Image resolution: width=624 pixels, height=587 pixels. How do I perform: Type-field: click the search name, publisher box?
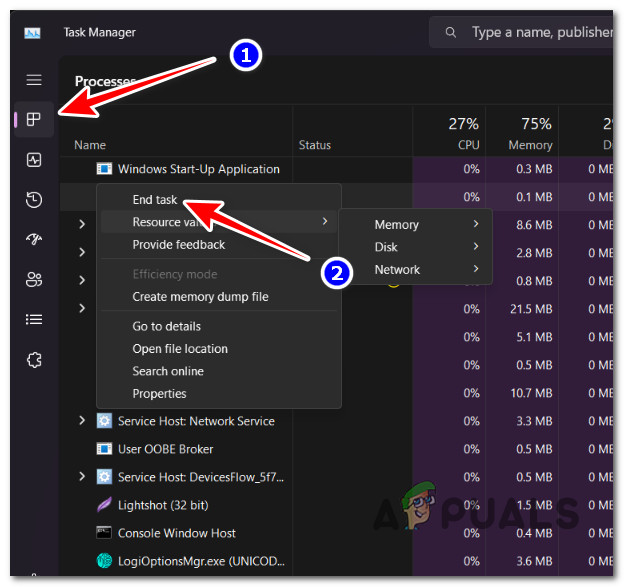[521, 32]
